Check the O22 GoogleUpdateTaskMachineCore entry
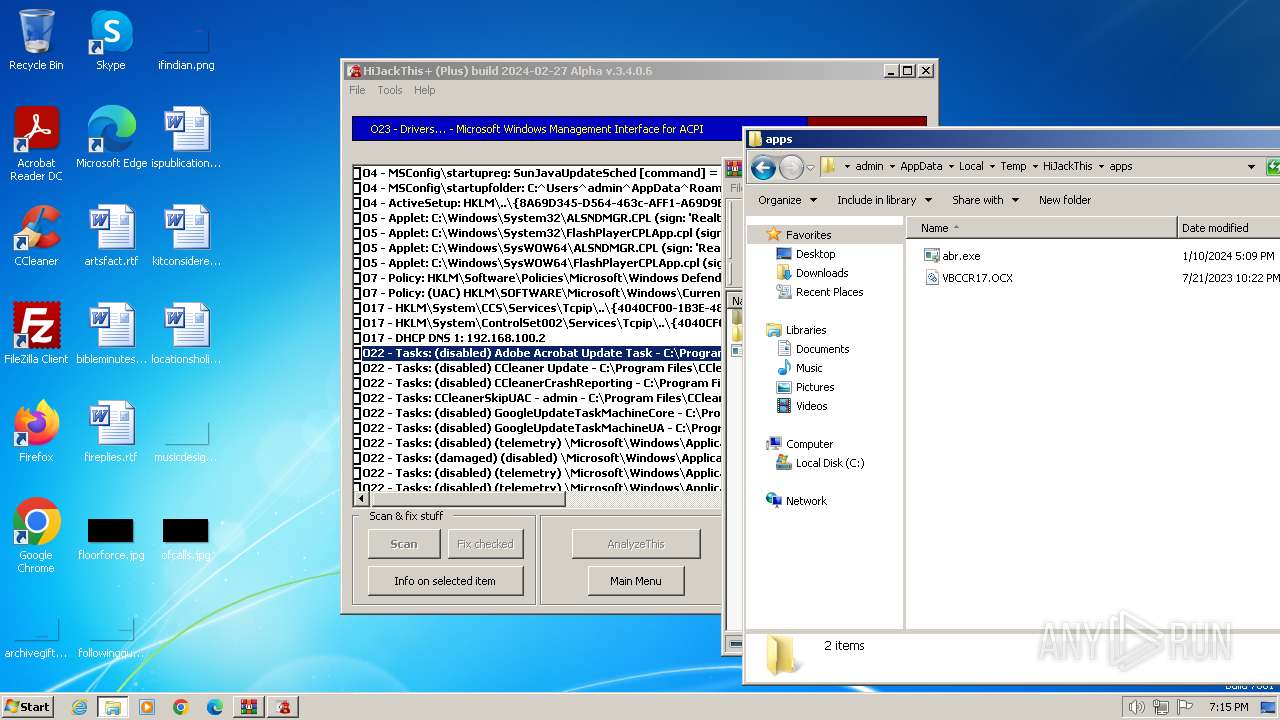Image resolution: width=1280 pixels, height=720 pixels. click(x=357, y=413)
